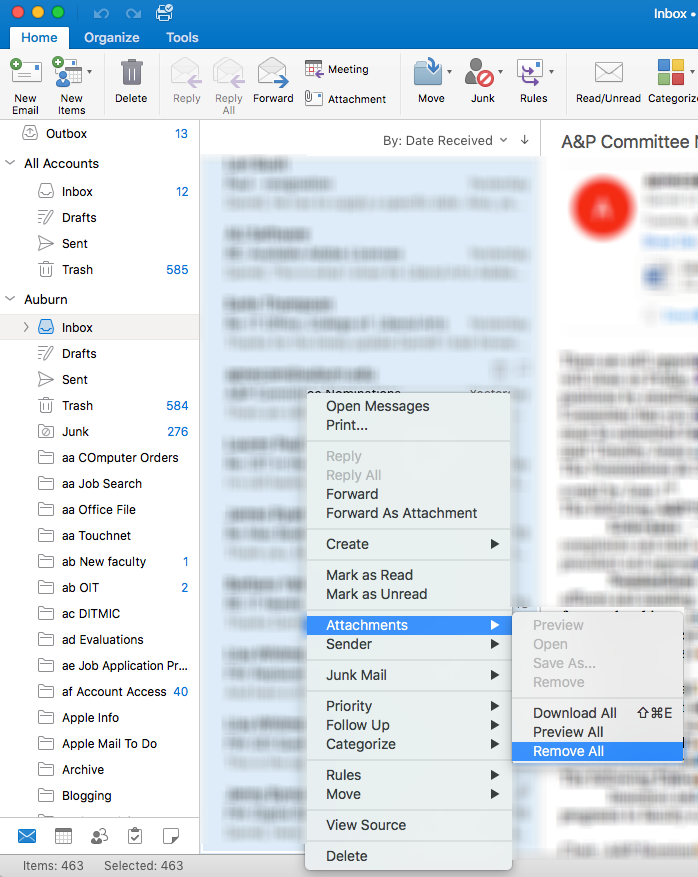The width and height of the screenshot is (698, 877).
Task: Choose Forward As Attachment in context menu
Action: pos(409,513)
